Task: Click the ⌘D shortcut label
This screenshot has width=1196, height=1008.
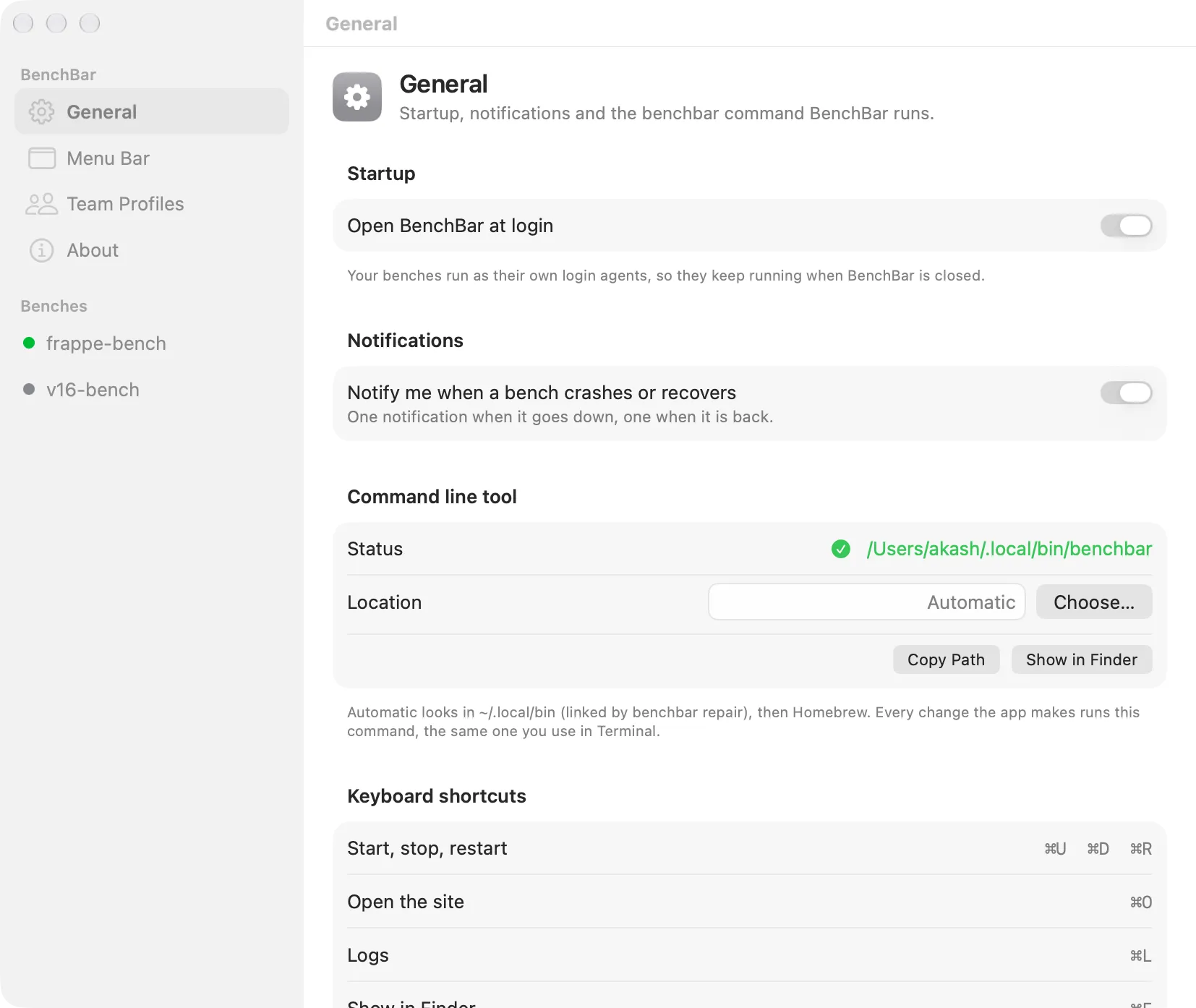Action: pos(1098,849)
